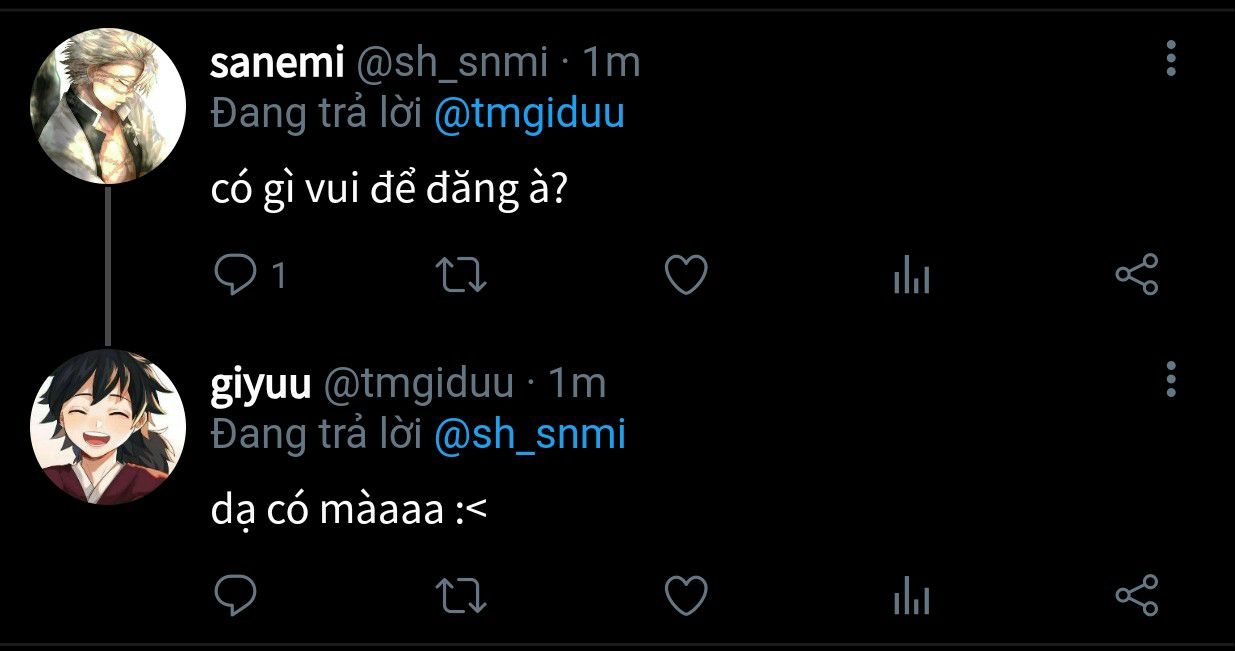This screenshot has height=651, width=1235.
Task: Like giyuu's tweet with the heart
Action: [687, 596]
